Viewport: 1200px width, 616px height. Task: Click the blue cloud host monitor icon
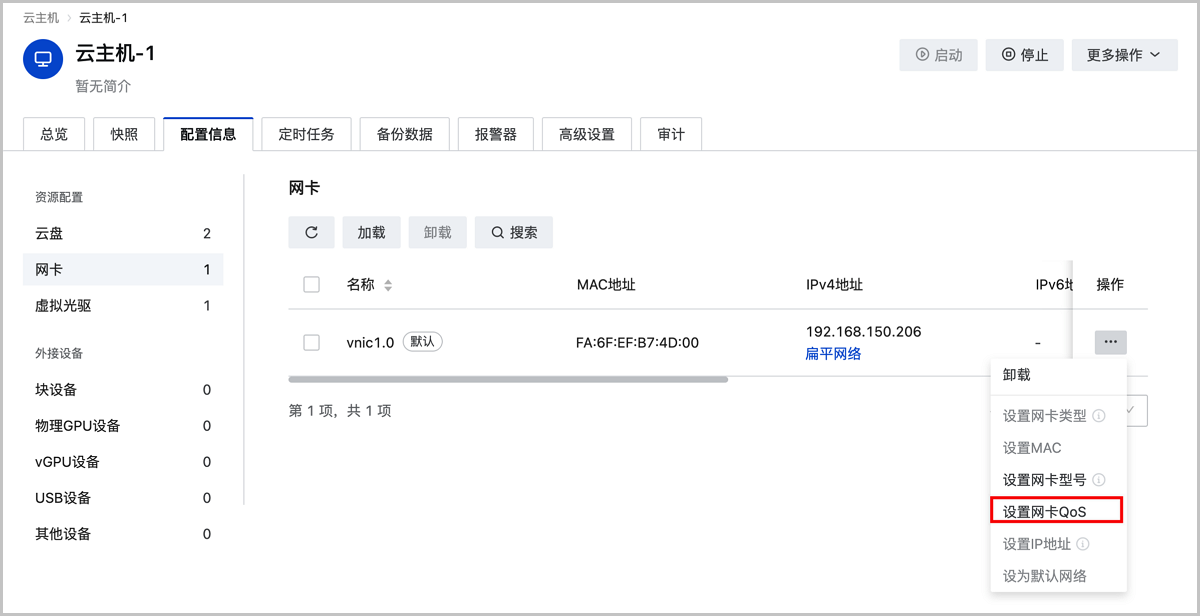tap(43, 59)
